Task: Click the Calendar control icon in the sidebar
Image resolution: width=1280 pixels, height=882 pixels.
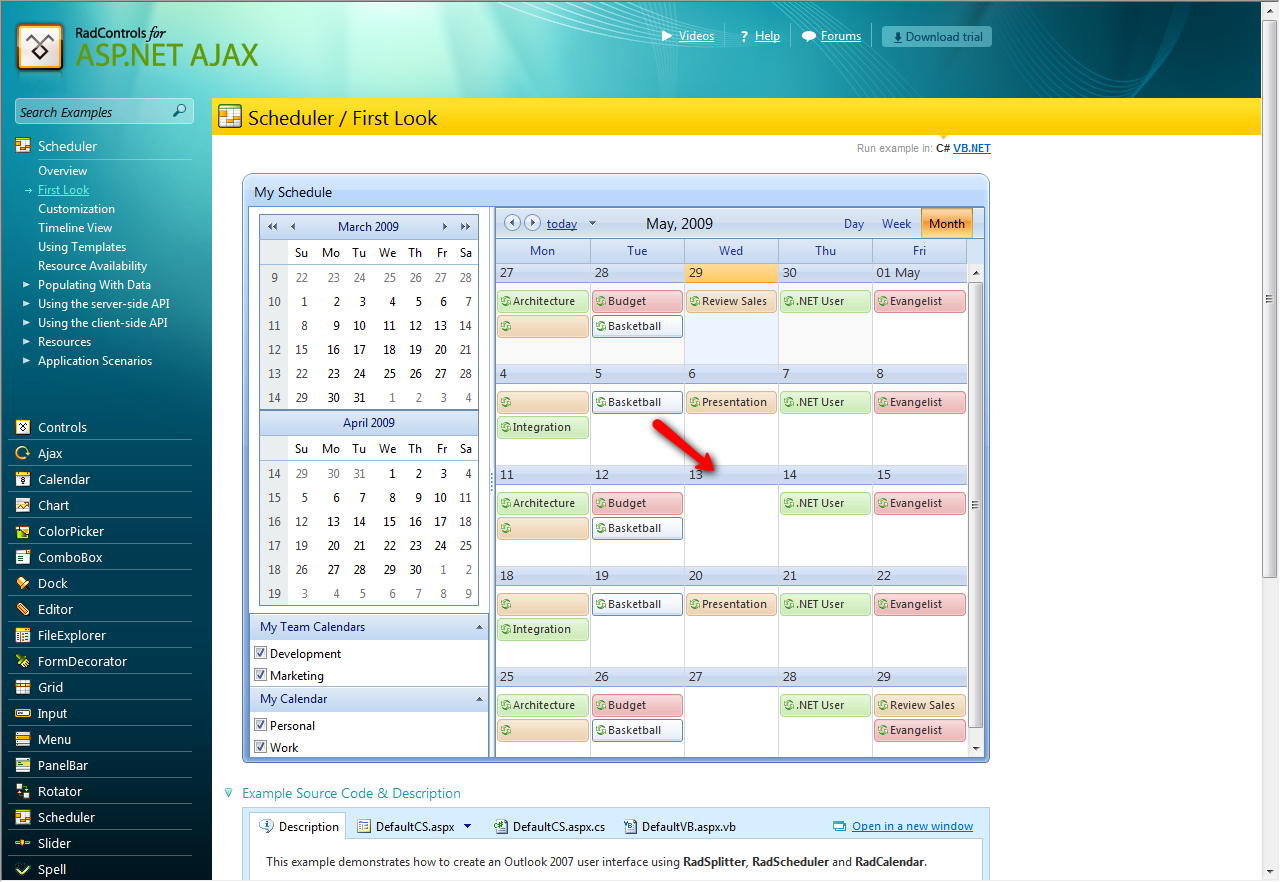Action: click(23, 479)
